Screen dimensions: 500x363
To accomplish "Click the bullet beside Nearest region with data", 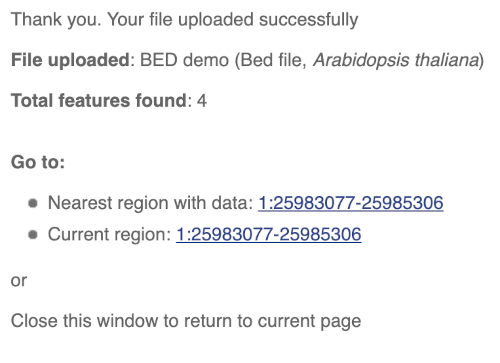I will point(33,203).
